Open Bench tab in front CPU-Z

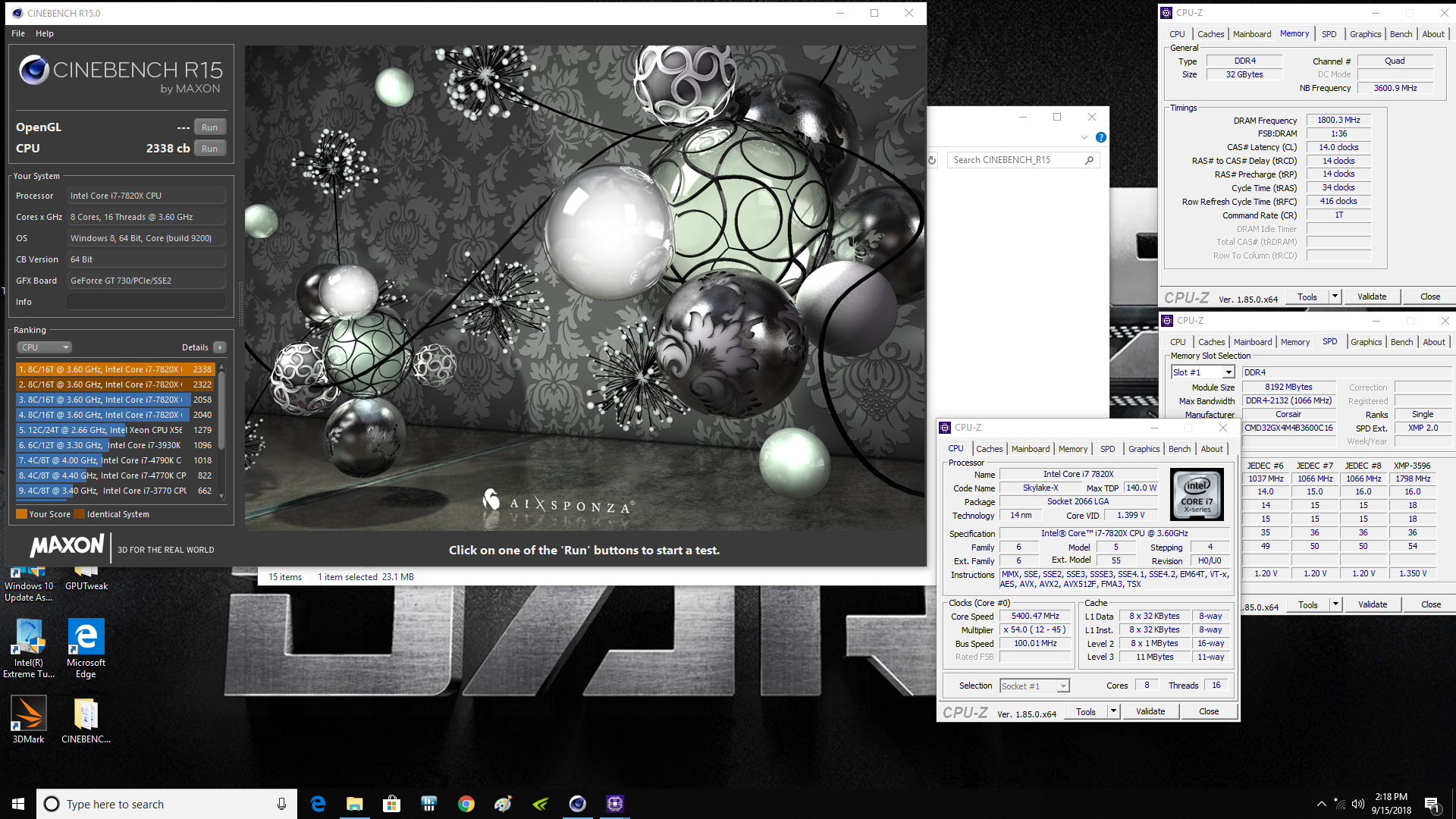click(x=1179, y=449)
